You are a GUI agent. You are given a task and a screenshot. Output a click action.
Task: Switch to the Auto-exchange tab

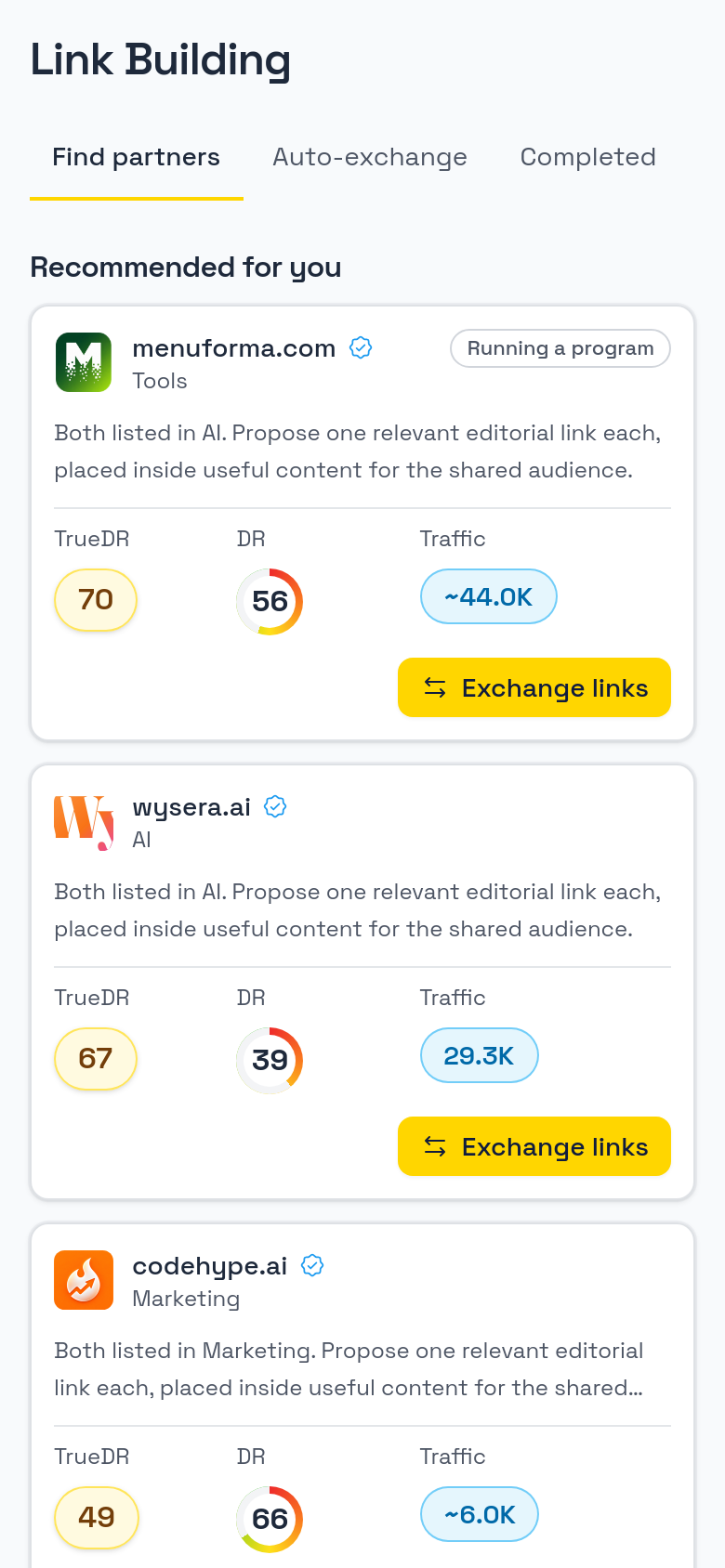pyautogui.click(x=370, y=157)
